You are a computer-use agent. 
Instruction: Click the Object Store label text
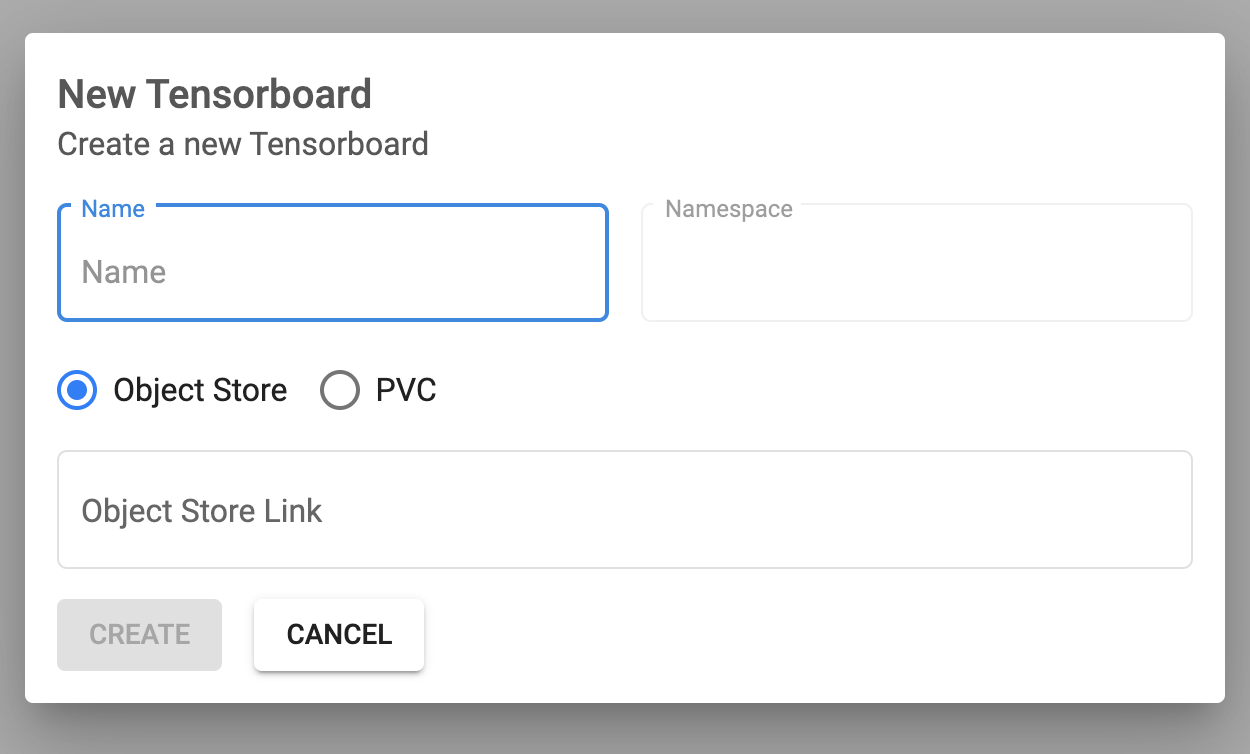[199, 390]
